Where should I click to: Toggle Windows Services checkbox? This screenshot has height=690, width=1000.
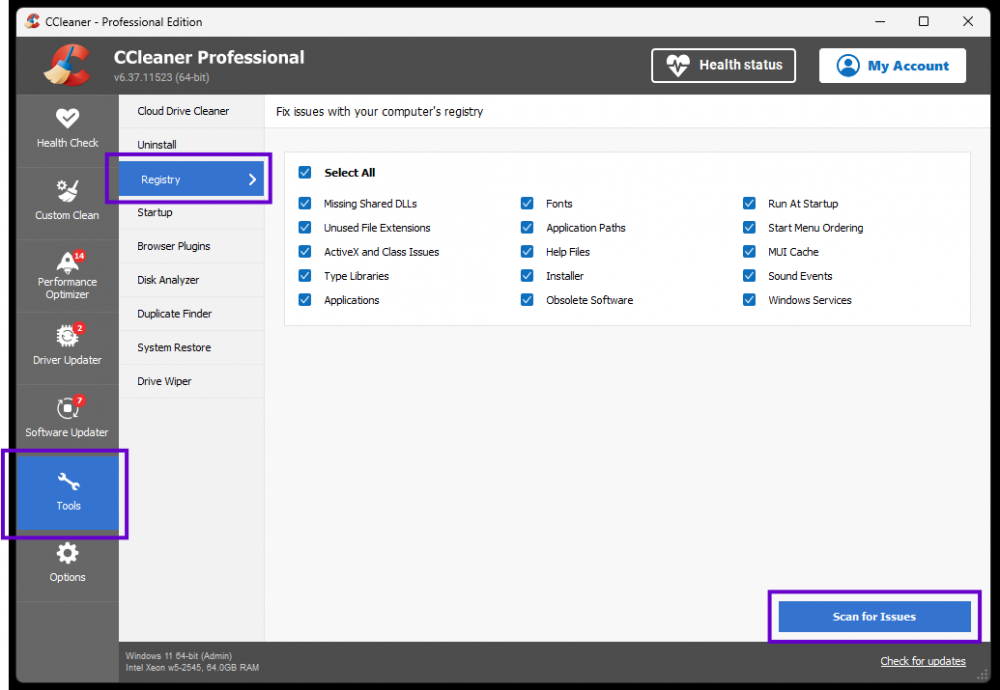click(749, 300)
